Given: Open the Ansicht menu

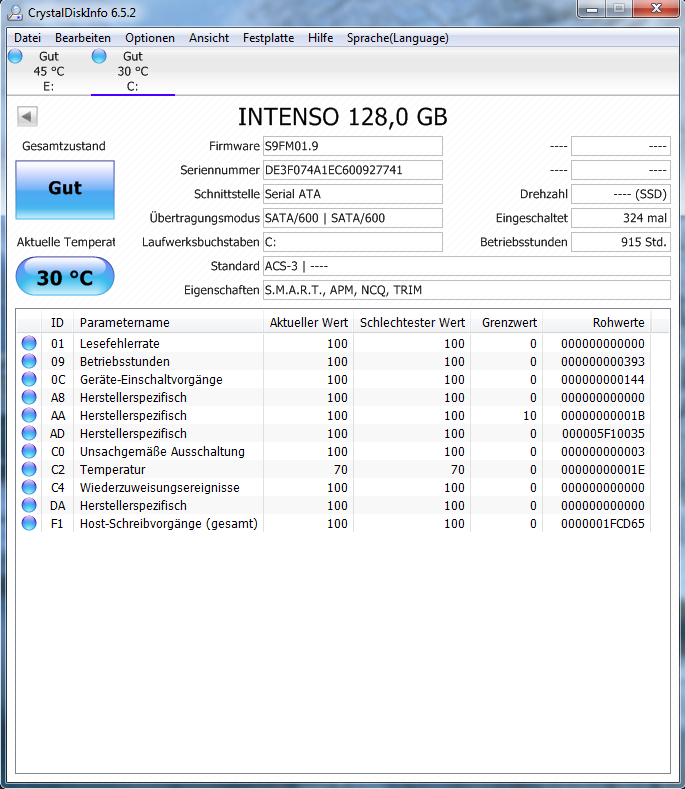Looking at the screenshot, I should click(209, 38).
